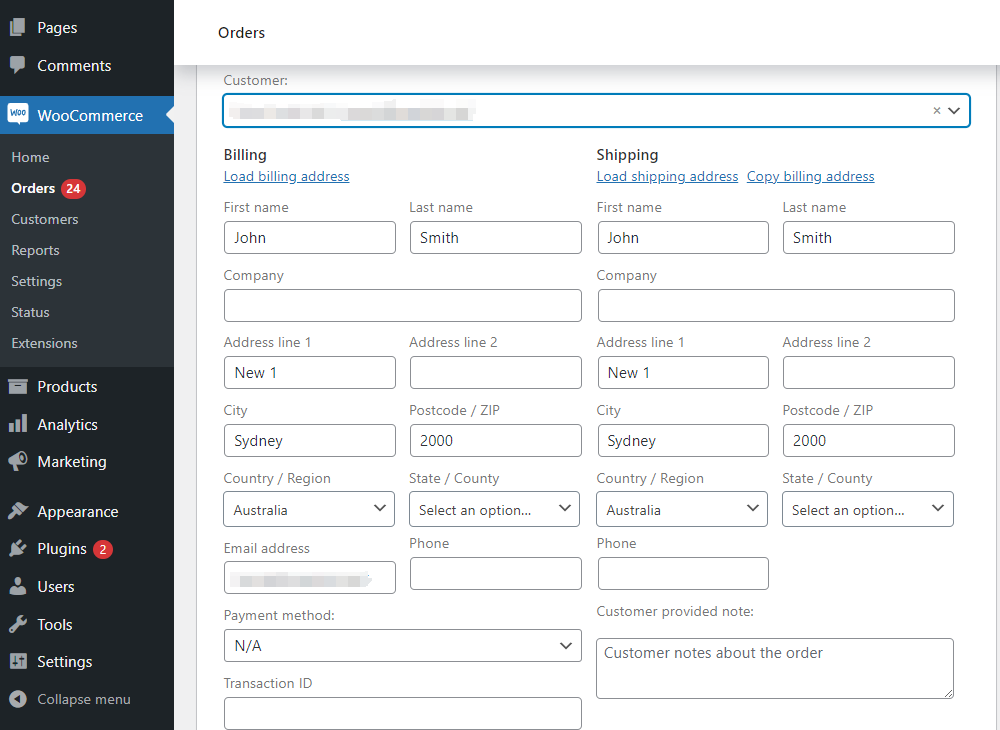This screenshot has width=1000, height=730.
Task: Select the Appearance paintbrush icon
Action: click(17, 511)
